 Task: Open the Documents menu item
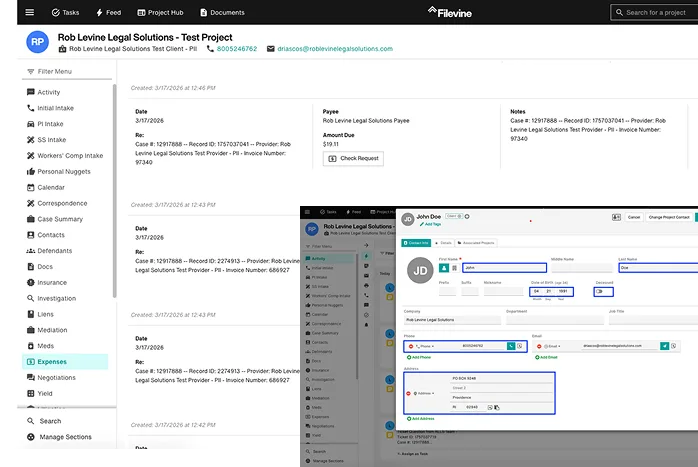click(222, 12)
